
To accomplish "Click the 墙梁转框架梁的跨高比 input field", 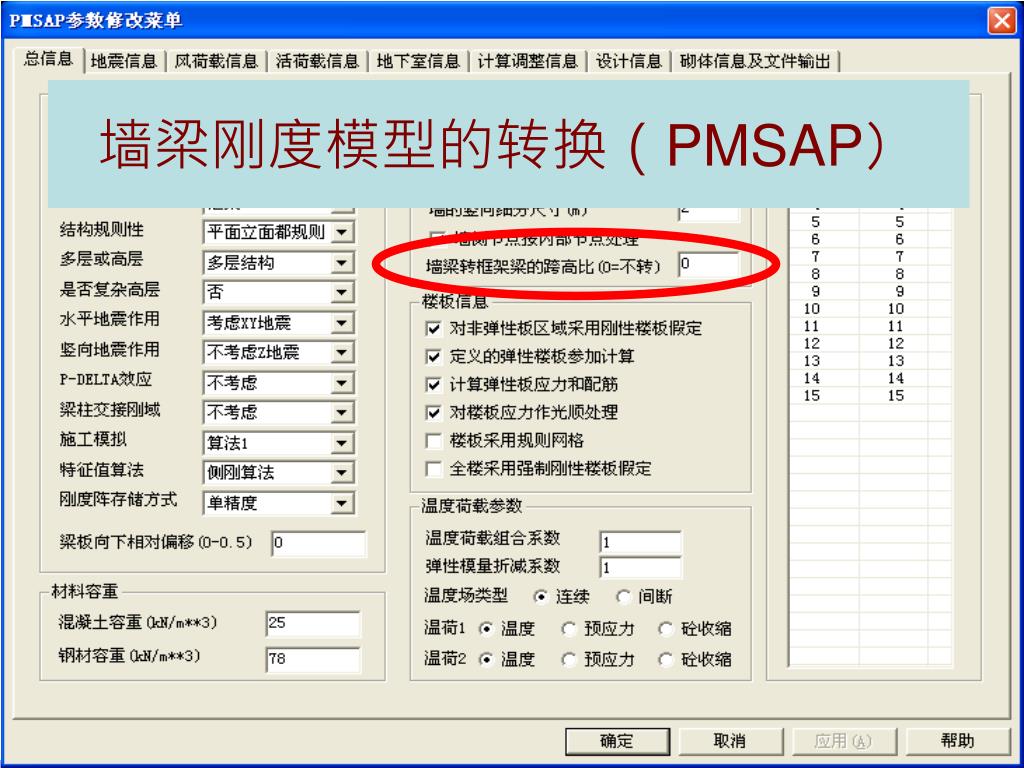I will [709, 264].
